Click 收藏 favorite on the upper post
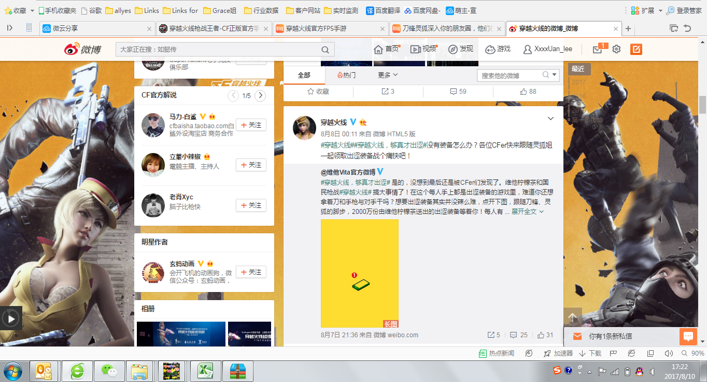The height and width of the screenshot is (382, 707). coord(318,92)
